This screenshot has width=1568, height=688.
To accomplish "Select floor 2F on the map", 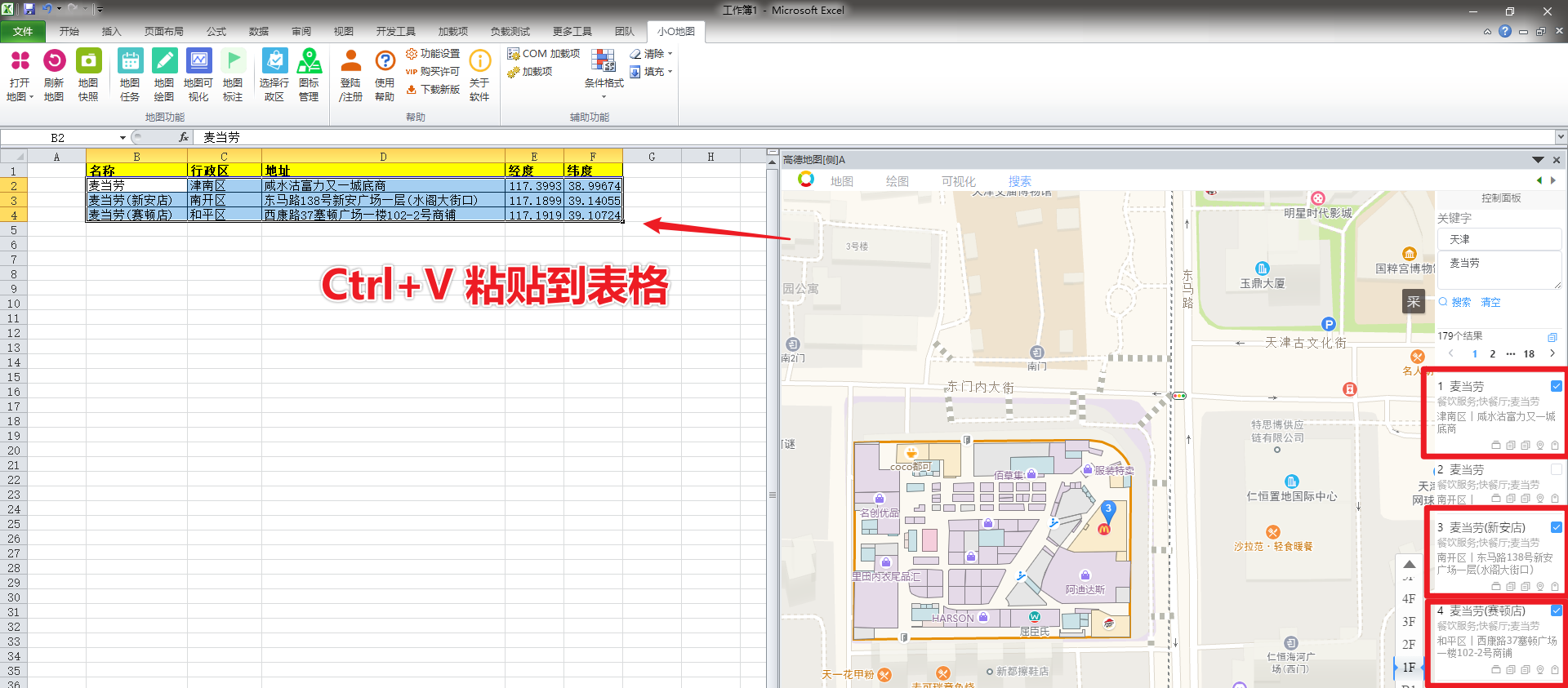I will 1409,644.
